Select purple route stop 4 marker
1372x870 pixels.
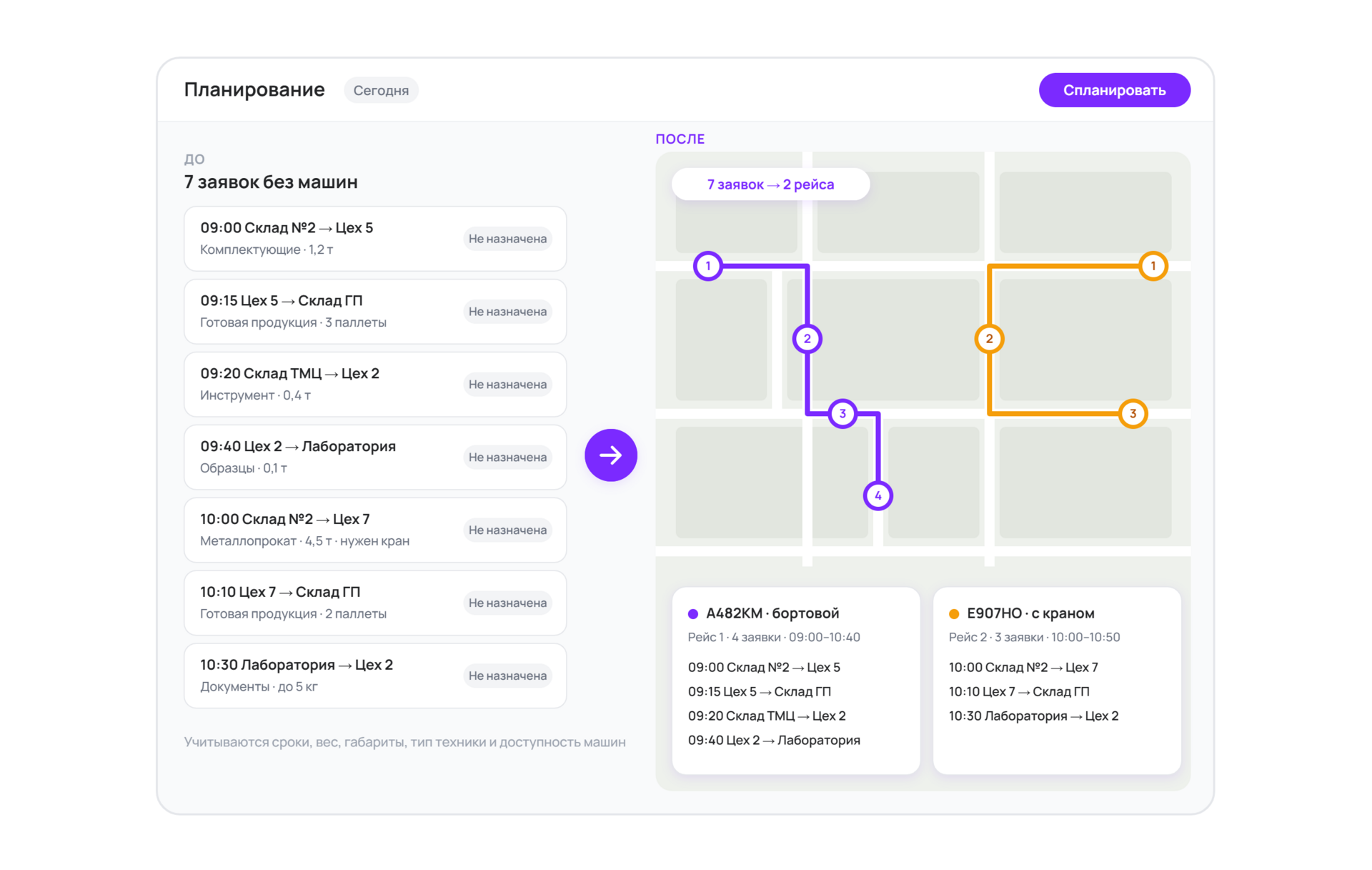tap(878, 495)
